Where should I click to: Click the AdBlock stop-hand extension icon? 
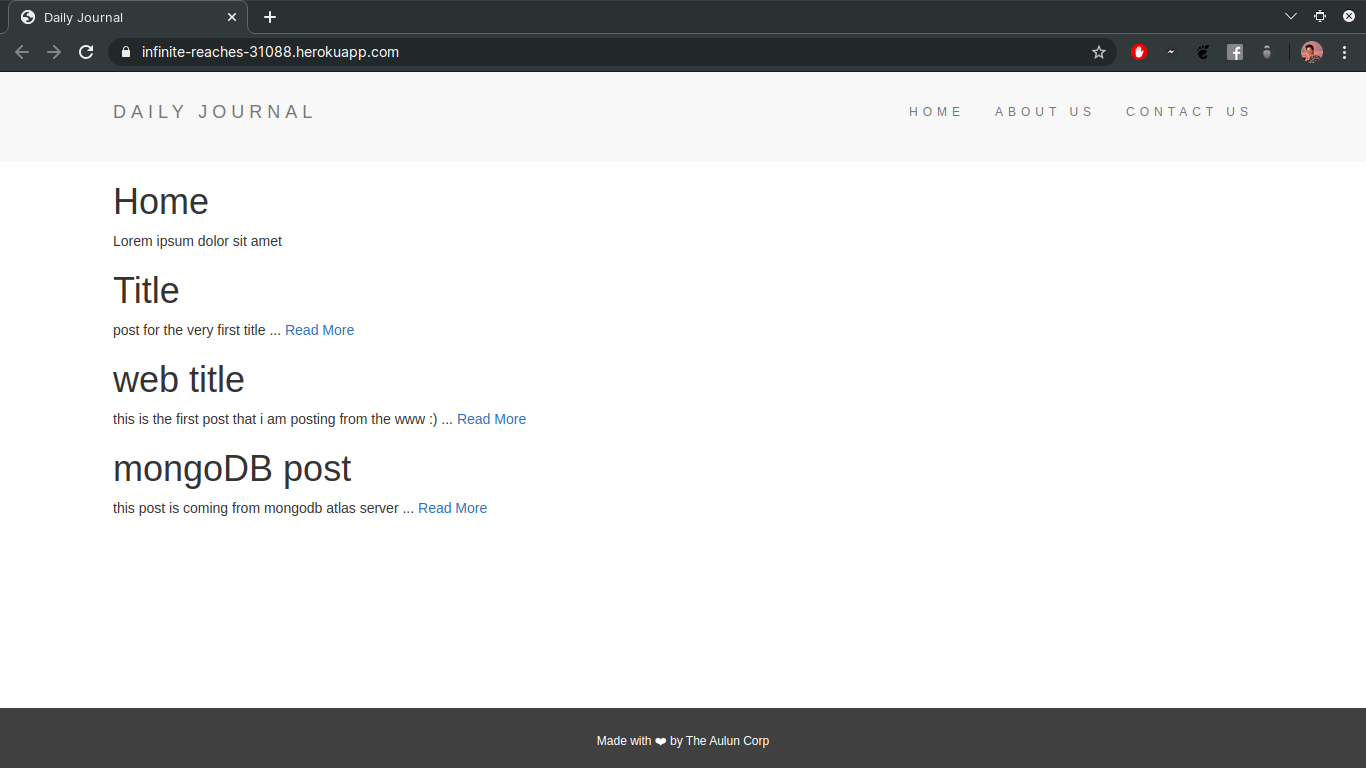(x=1139, y=52)
